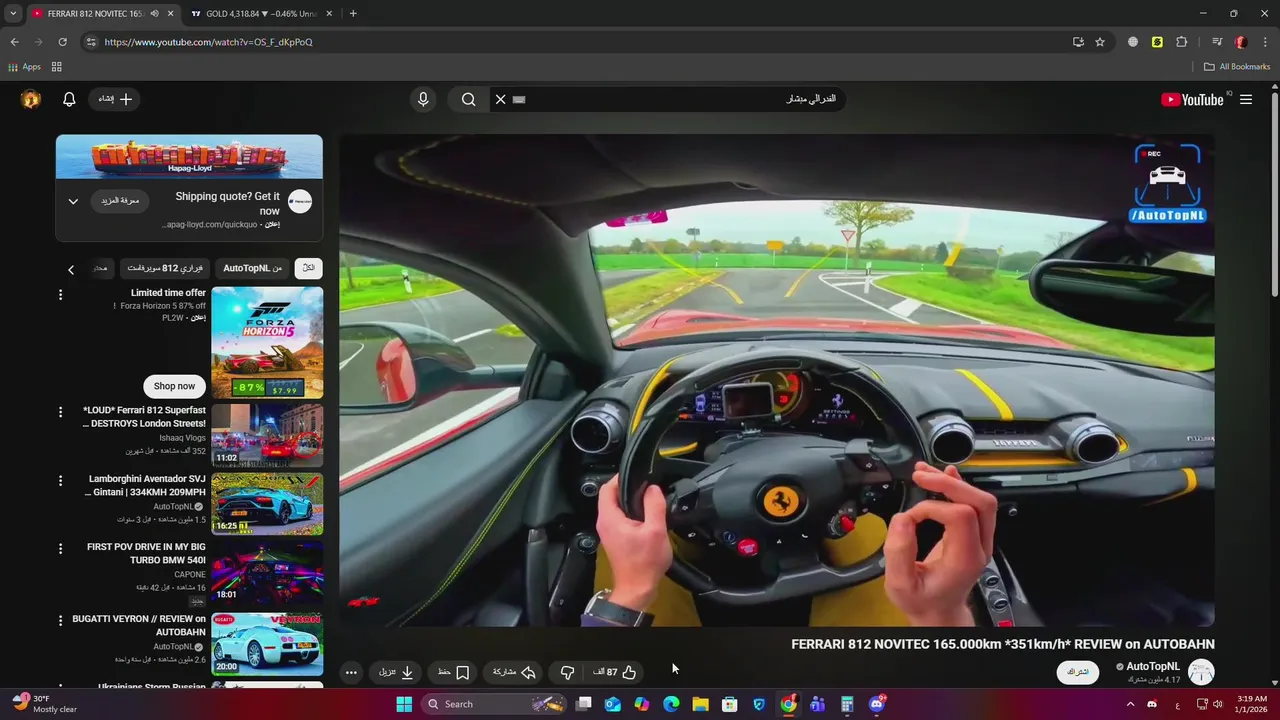1280x720 pixels.
Task: Click the Chrome address bar URL
Action: [208, 42]
